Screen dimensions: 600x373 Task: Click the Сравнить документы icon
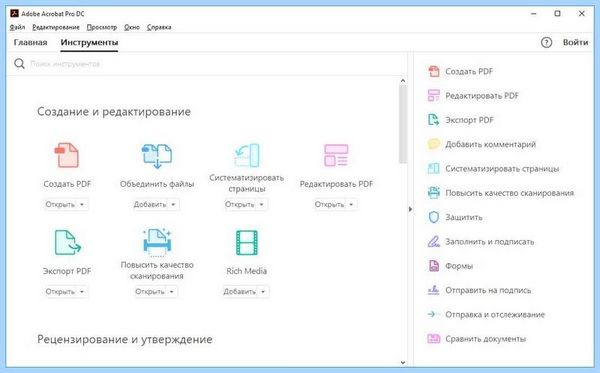(434, 339)
